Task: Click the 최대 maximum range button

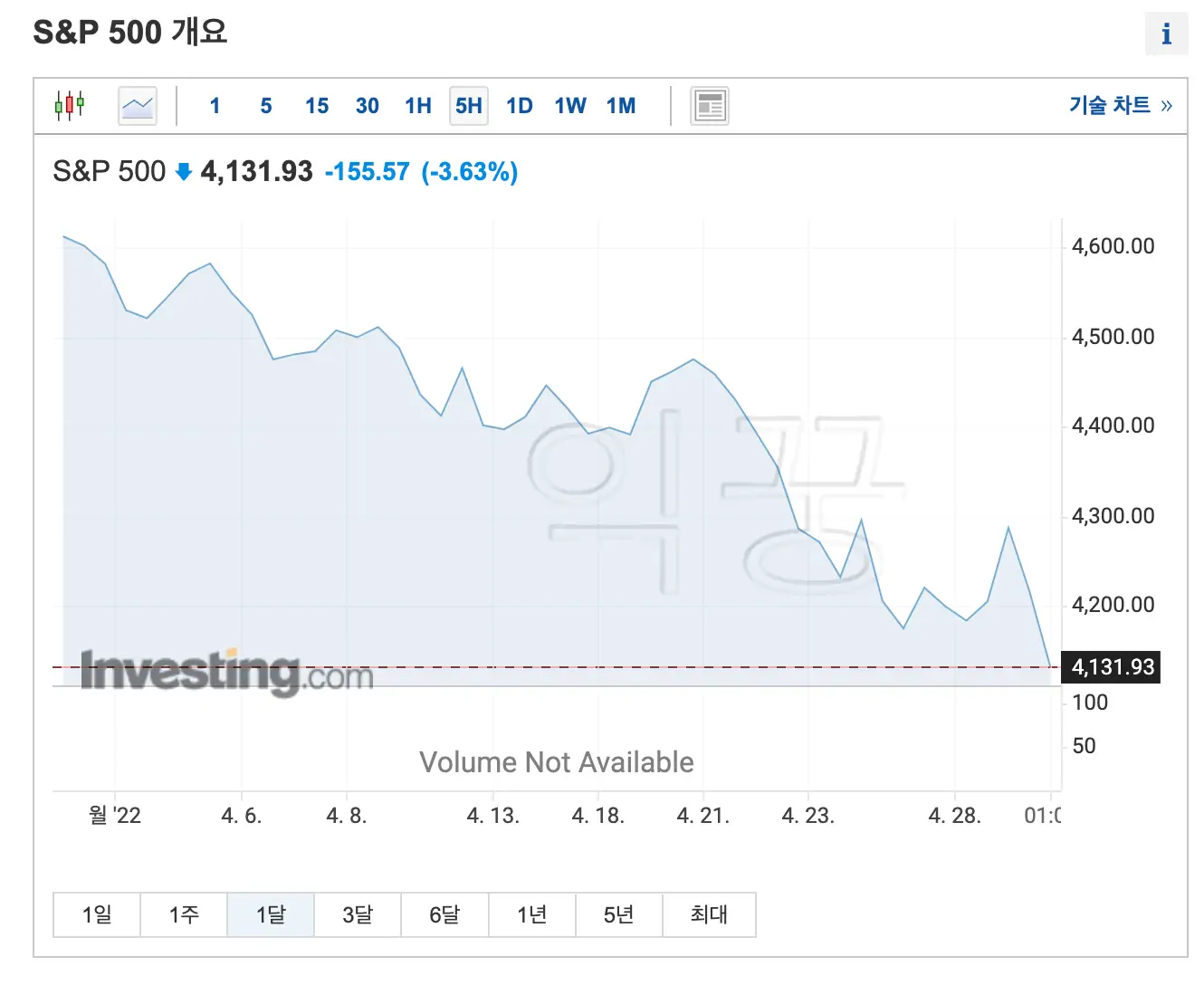Action: click(709, 914)
